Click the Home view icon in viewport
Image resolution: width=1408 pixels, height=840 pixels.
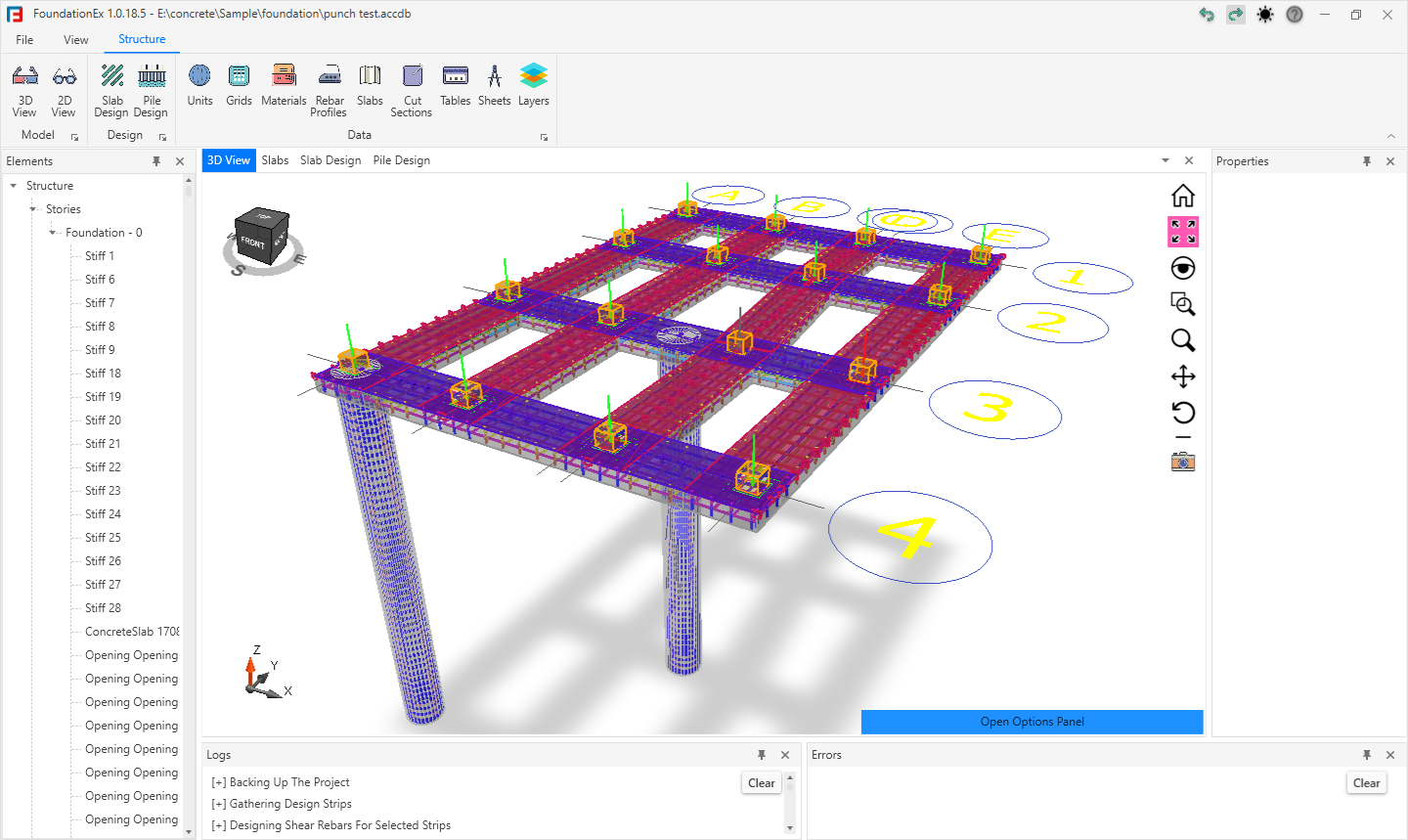(x=1183, y=196)
